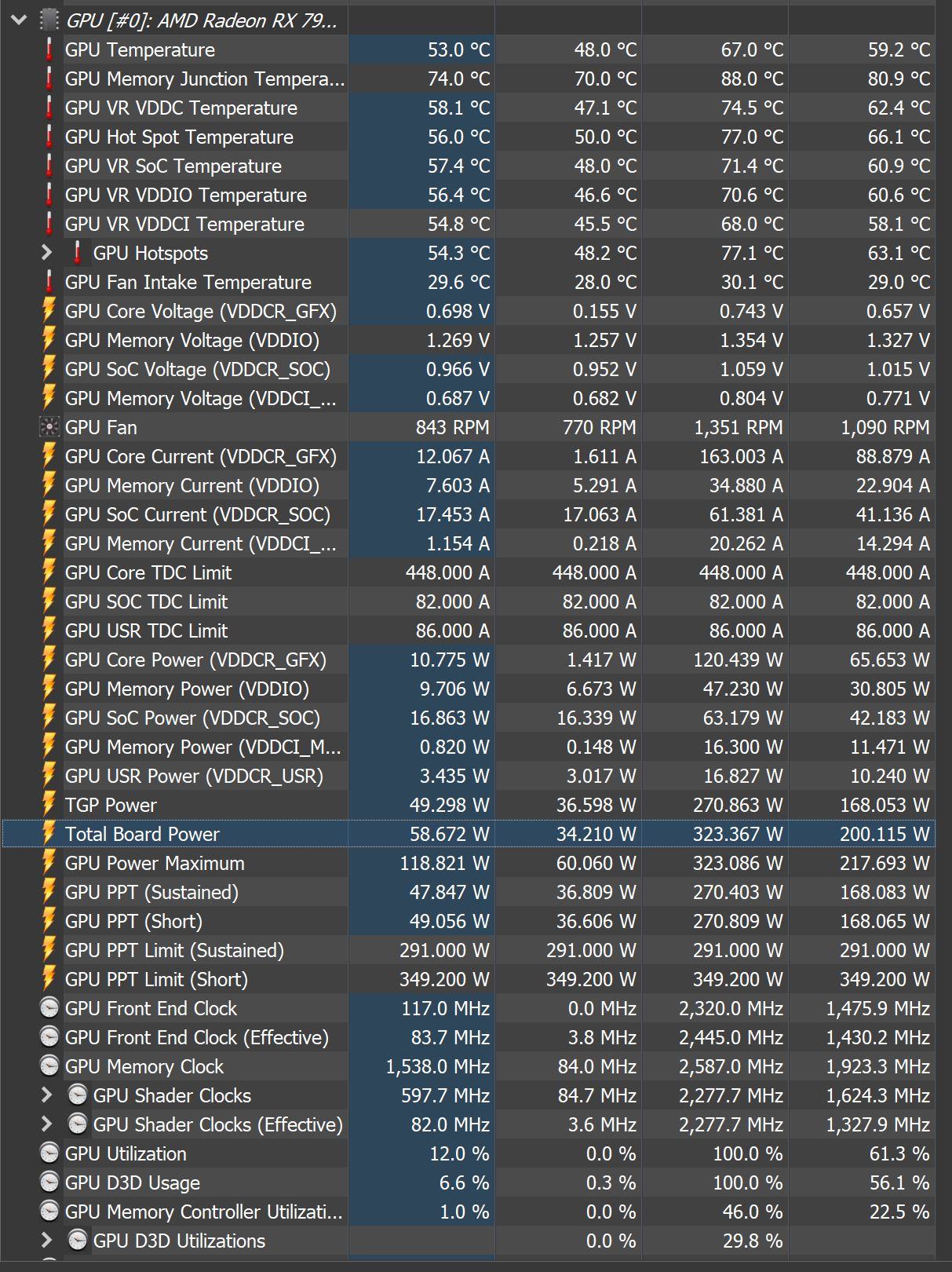Click lightning icon beside Total Board Power

point(49,834)
